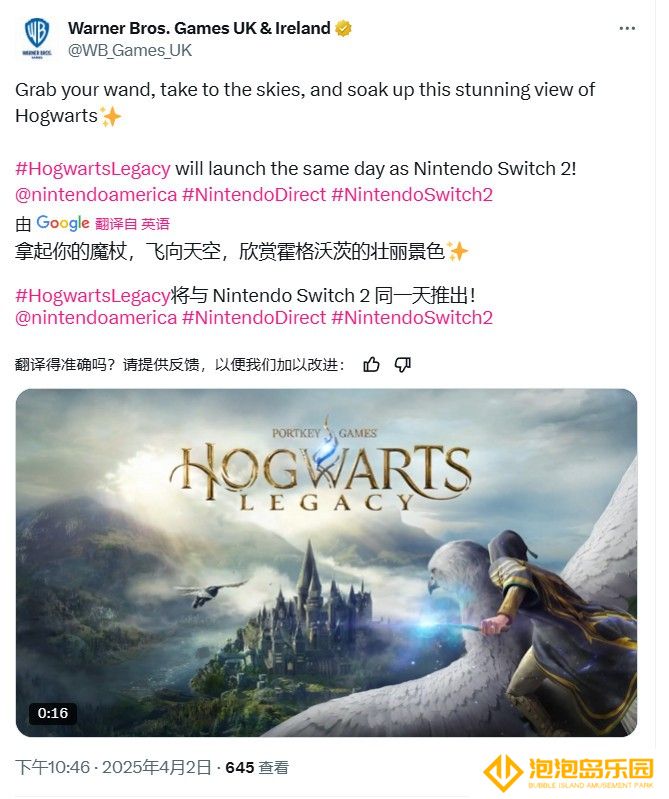Click the 翻译自 英语 translation source link

point(132,224)
